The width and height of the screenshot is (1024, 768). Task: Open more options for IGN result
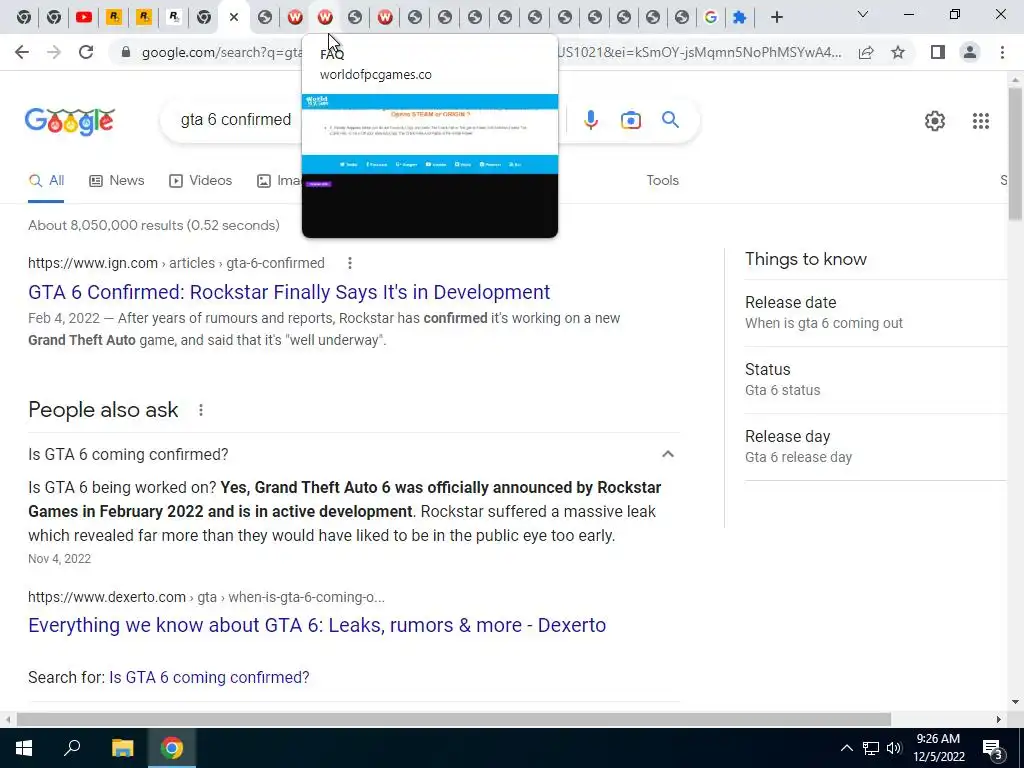point(350,263)
